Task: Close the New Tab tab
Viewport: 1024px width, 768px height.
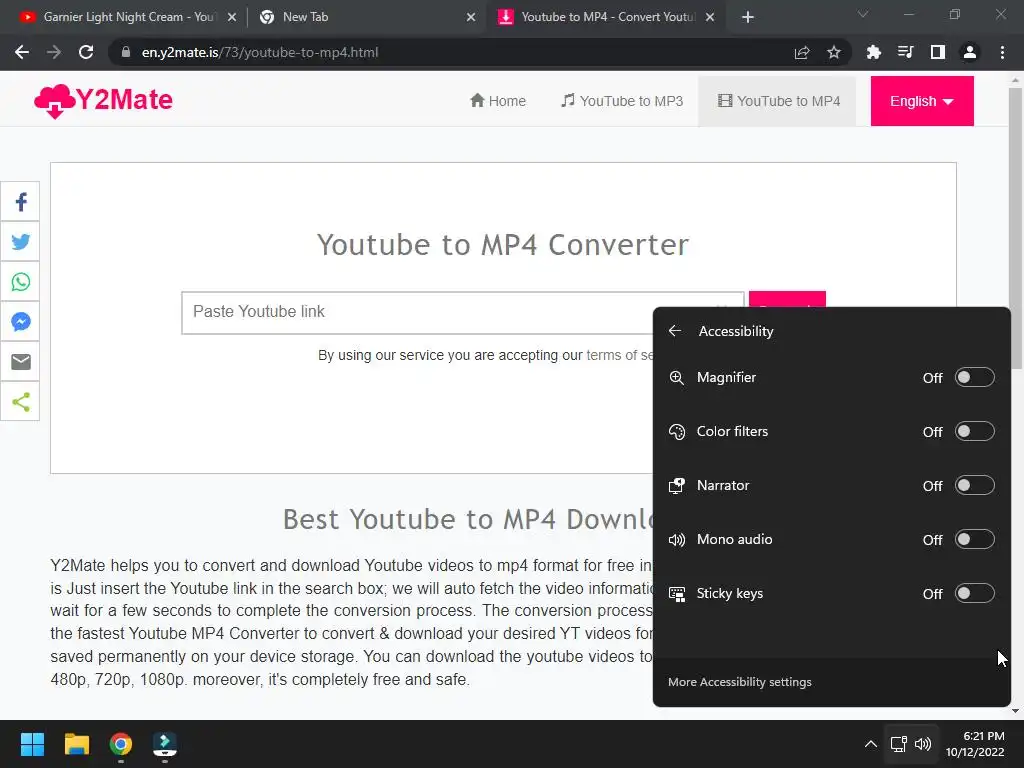Action: coord(471,17)
